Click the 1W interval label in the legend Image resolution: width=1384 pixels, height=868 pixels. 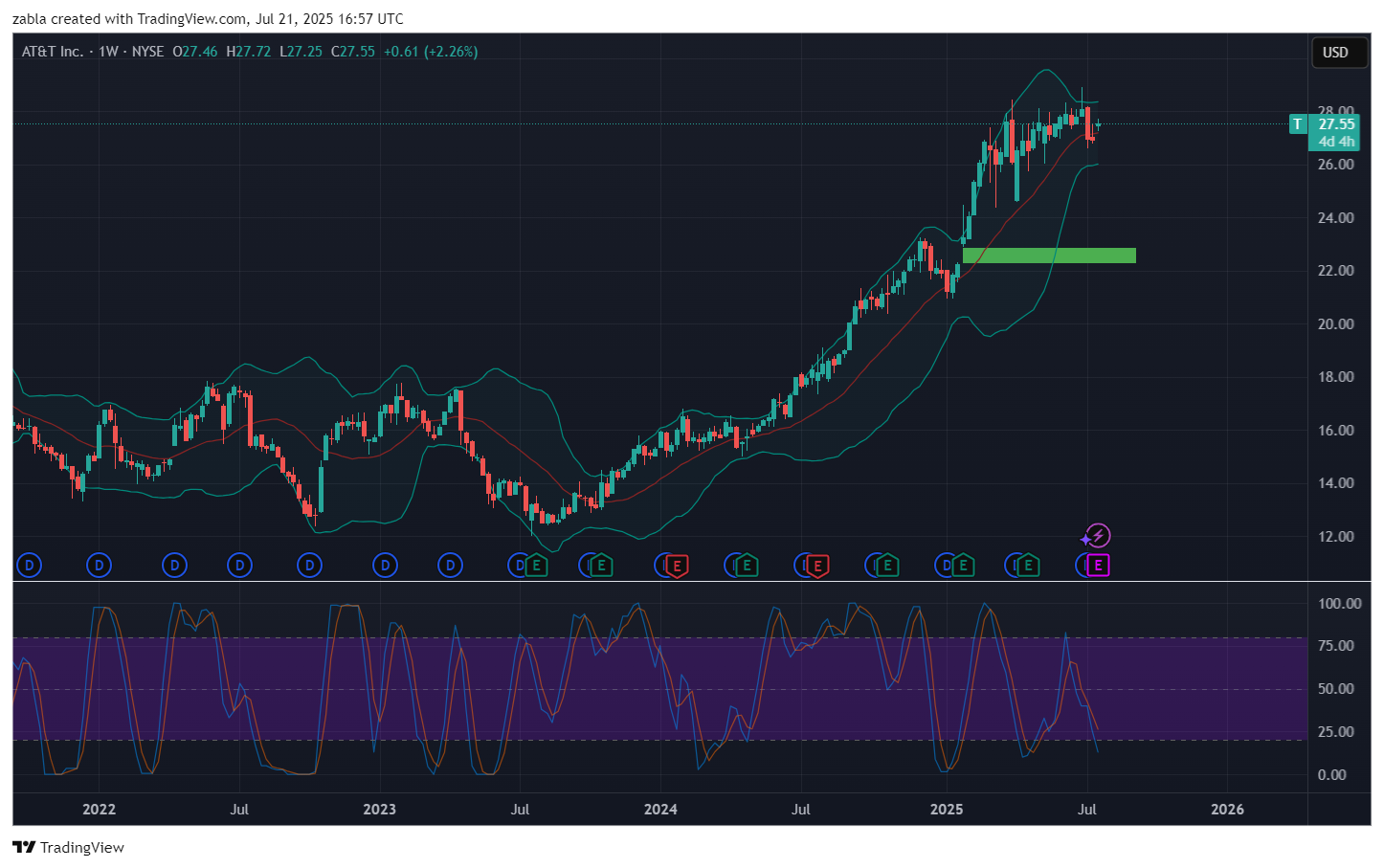[108, 52]
